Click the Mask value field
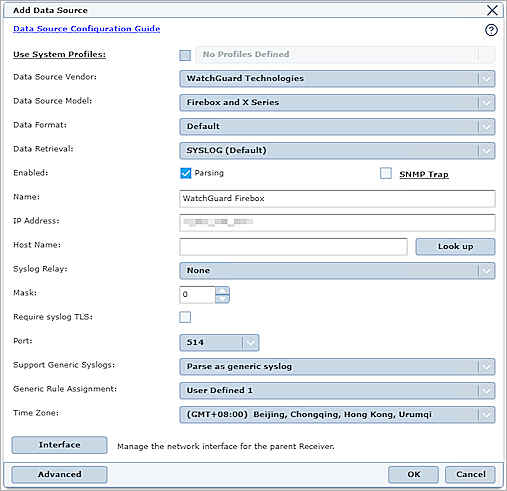 (197, 295)
